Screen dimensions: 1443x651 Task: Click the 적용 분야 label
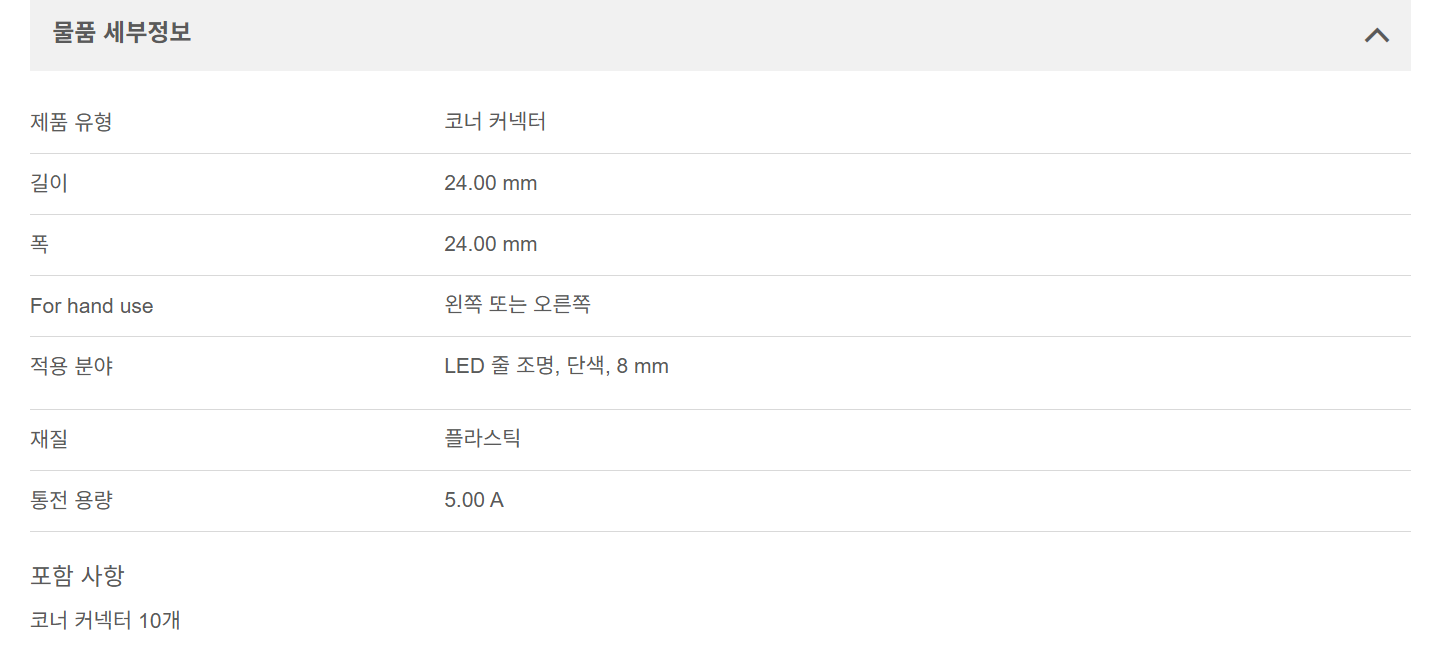click(71, 367)
